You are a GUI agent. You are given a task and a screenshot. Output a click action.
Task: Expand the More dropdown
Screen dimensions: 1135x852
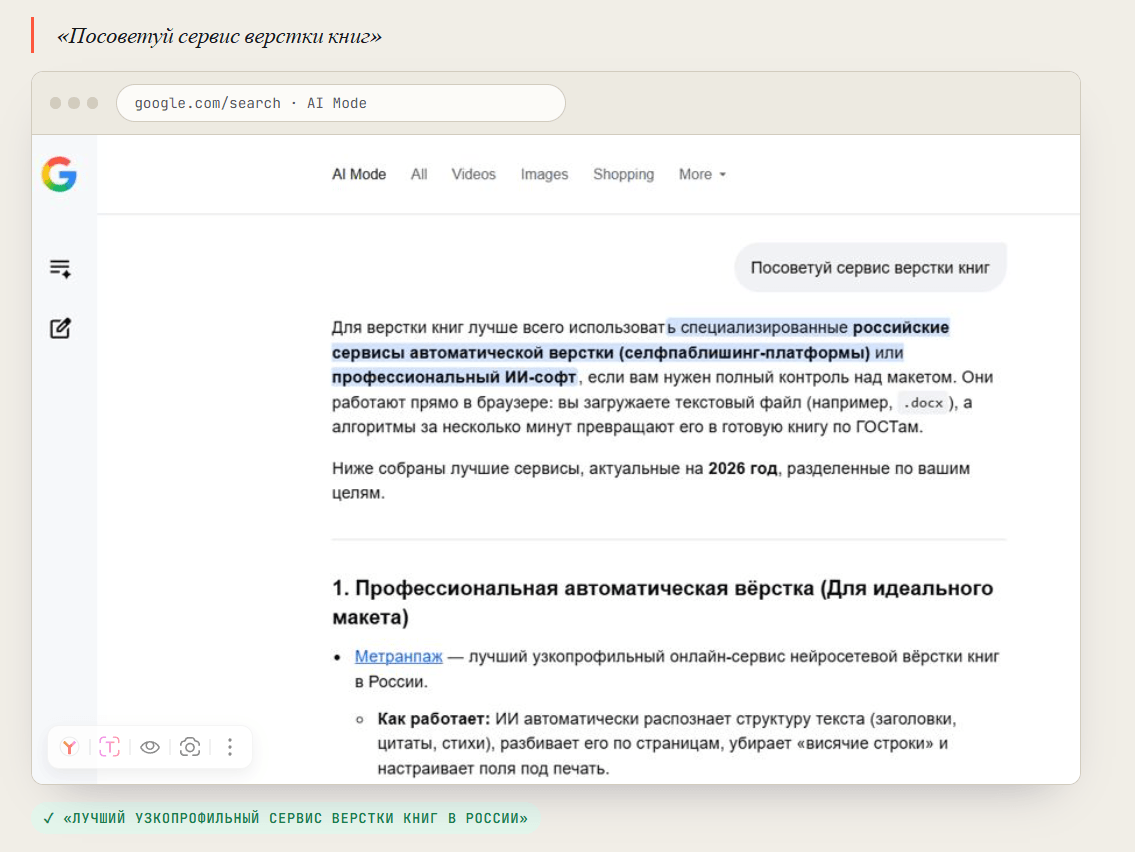[x=702, y=174]
